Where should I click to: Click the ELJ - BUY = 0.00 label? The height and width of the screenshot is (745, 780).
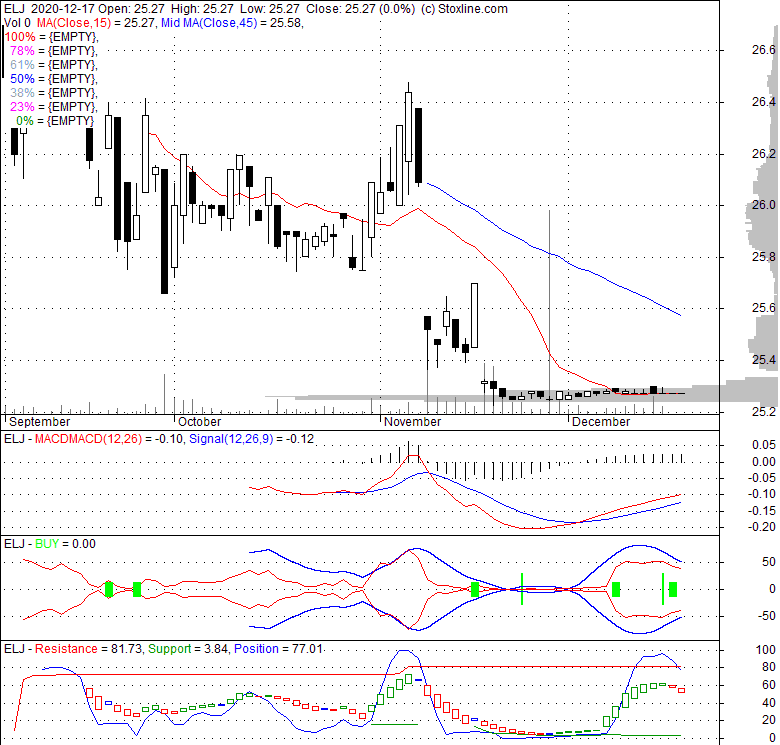click(50, 544)
